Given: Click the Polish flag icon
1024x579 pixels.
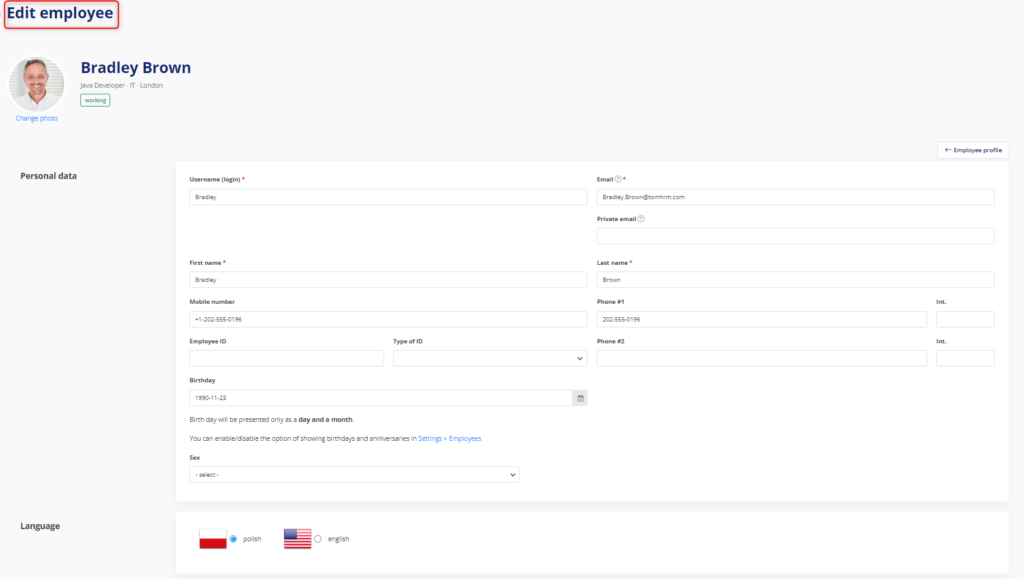Looking at the screenshot, I should (213, 539).
